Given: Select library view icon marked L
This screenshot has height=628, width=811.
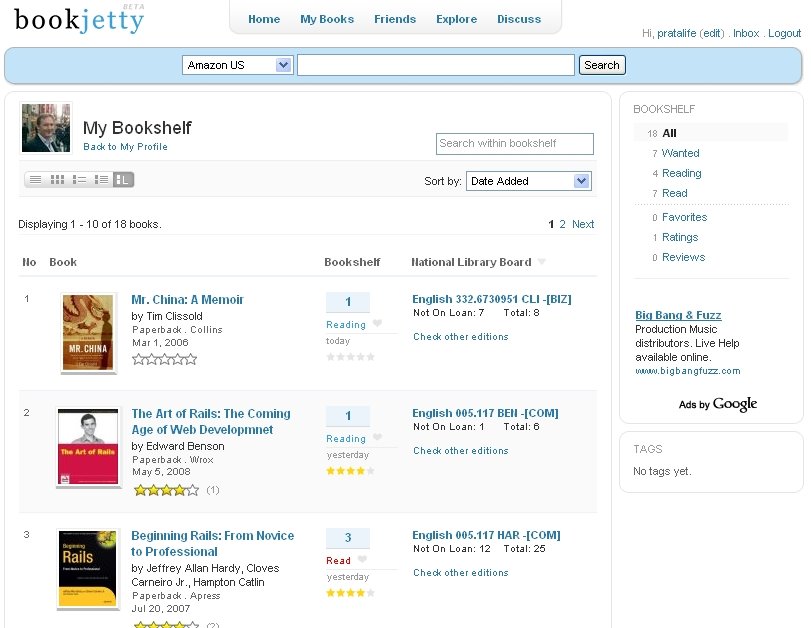Looking at the screenshot, I should coord(123,180).
